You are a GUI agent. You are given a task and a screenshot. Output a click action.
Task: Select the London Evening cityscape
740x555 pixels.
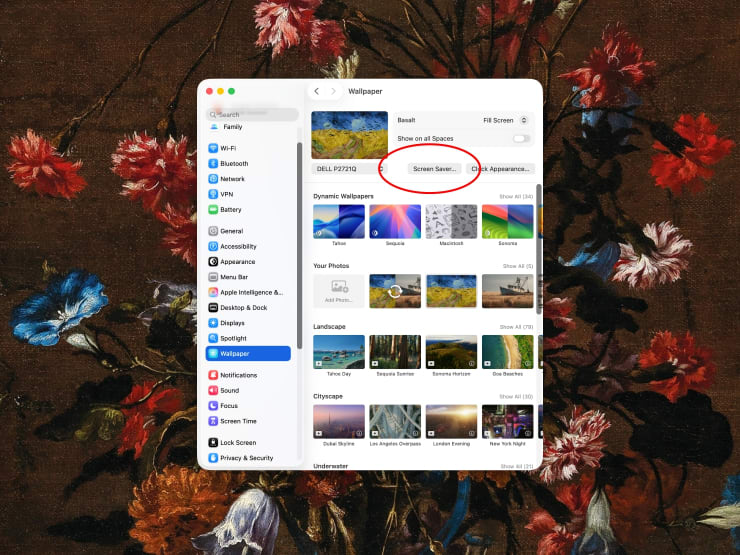click(451, 421)
